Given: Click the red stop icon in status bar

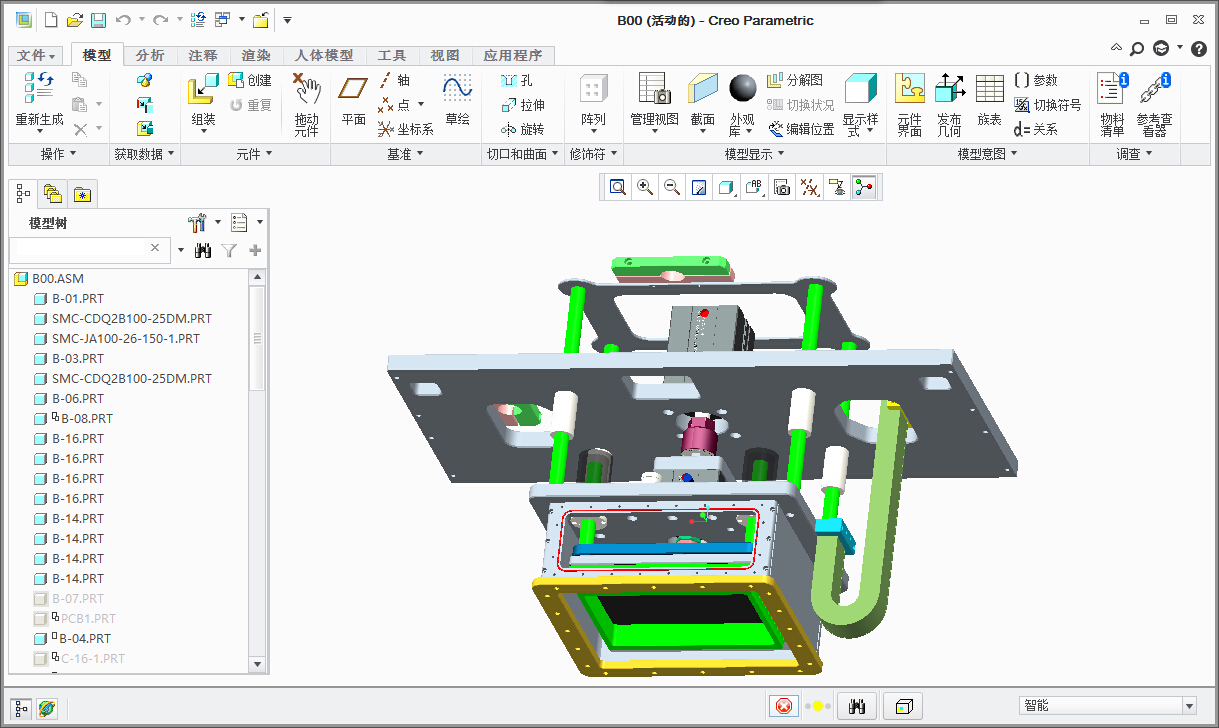Looking at the screenshot, I should click(784, 706).
